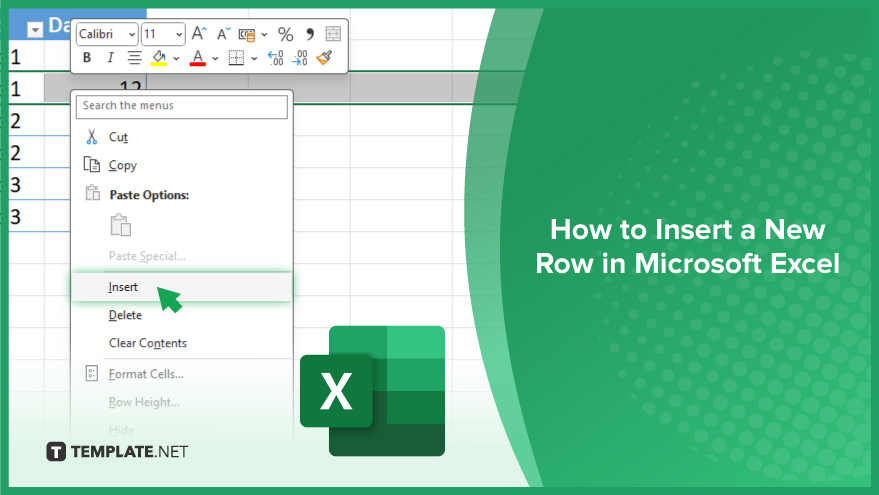Expand the fill color dropdown arrow

pyautogui.click(x=176, y=58)
